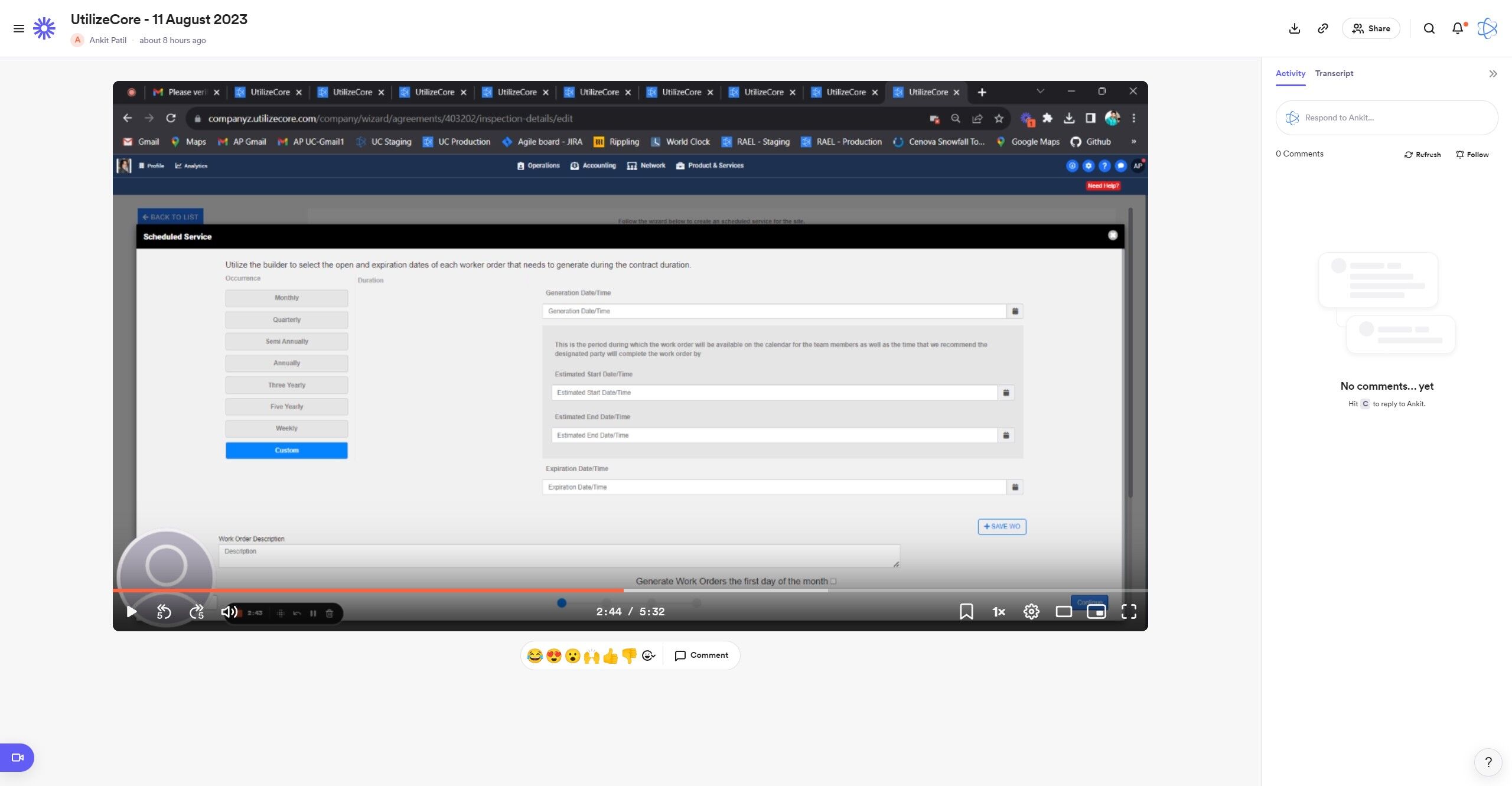The image size is (1512, 786).
Task: Rewind video five seconds
Action: tap(164, 612)
